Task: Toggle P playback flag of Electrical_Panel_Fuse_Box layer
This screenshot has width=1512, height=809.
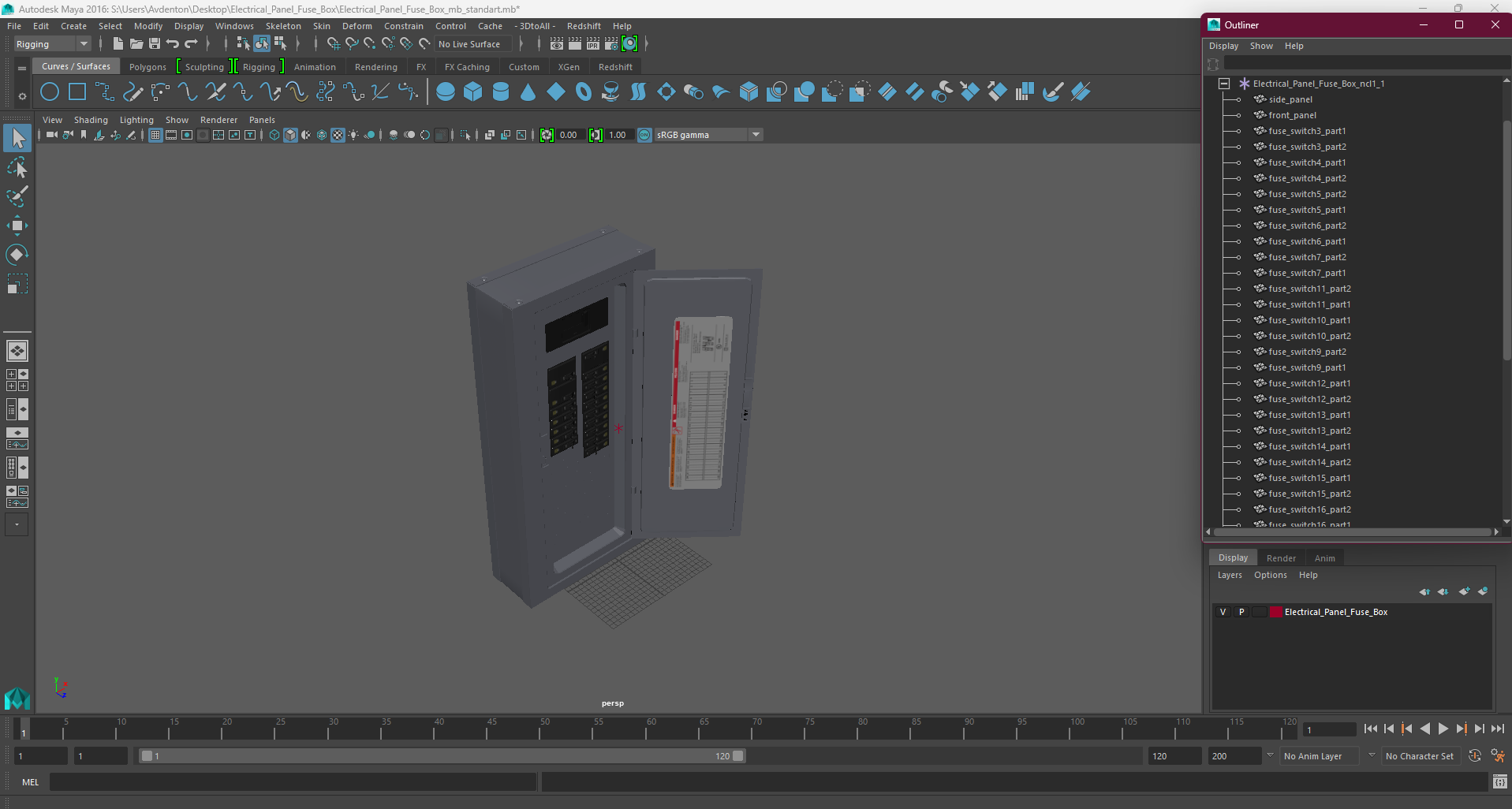Action: 1241,612
